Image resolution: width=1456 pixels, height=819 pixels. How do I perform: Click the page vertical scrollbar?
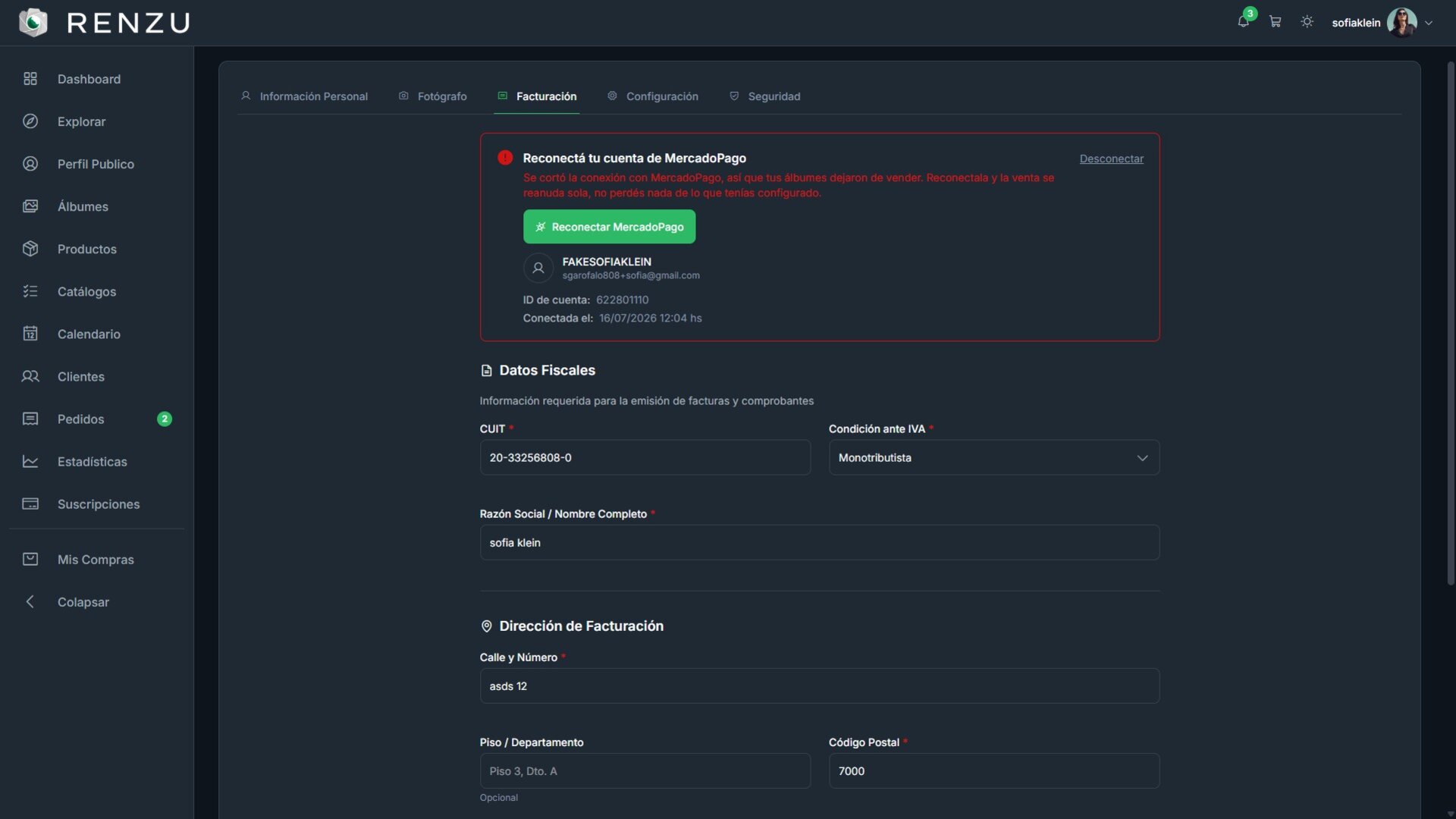(1450, 323)
